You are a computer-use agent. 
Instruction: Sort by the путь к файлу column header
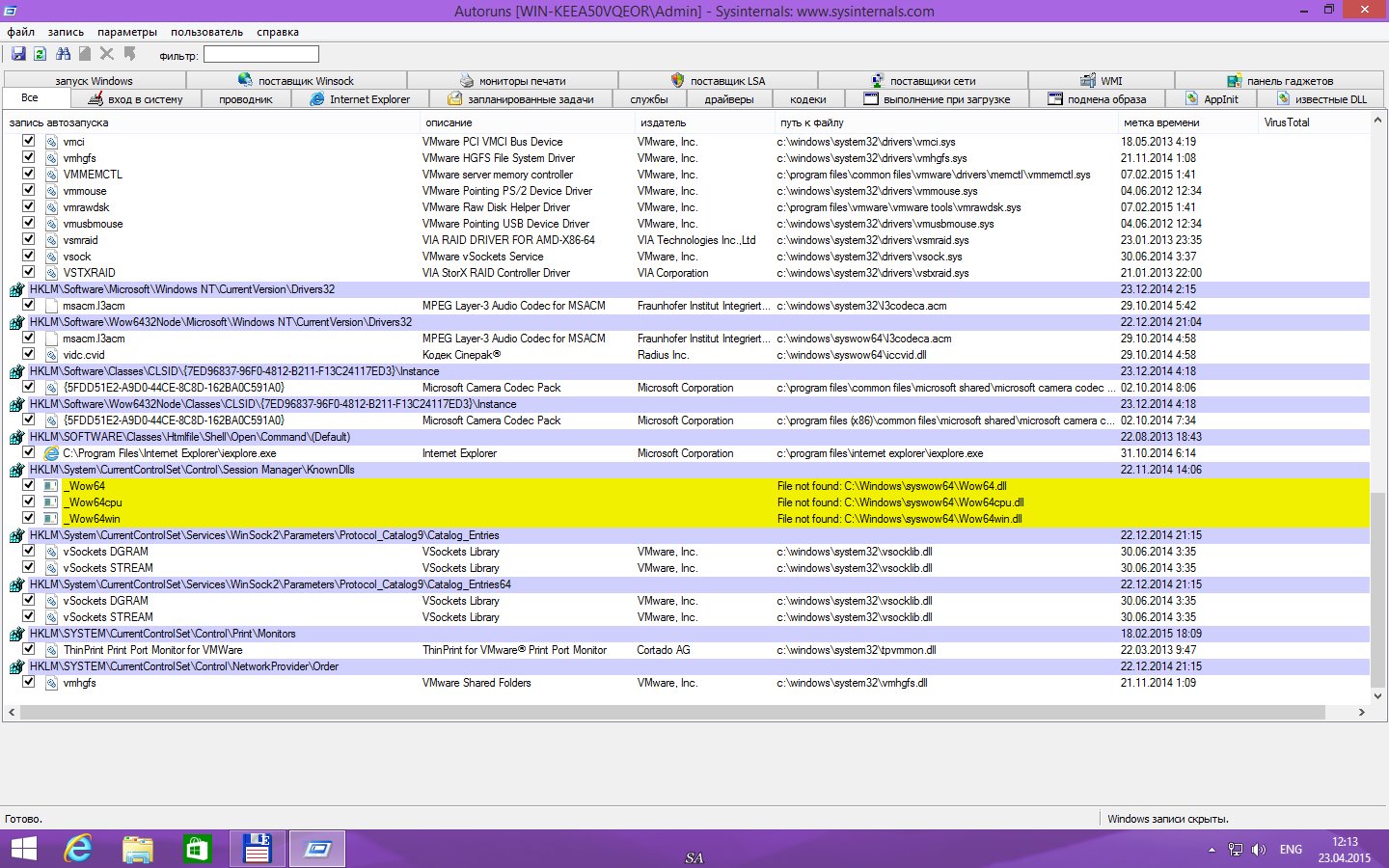946,122
